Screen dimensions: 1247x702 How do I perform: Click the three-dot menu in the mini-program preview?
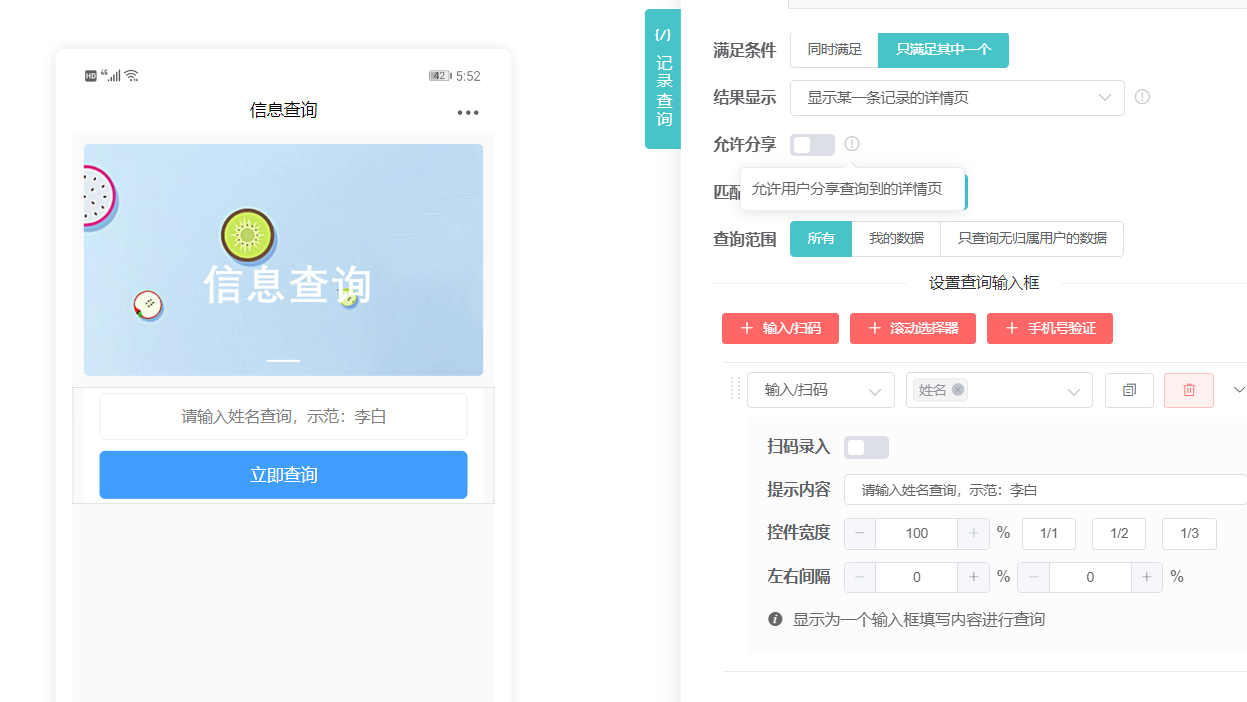click(467, 112)
